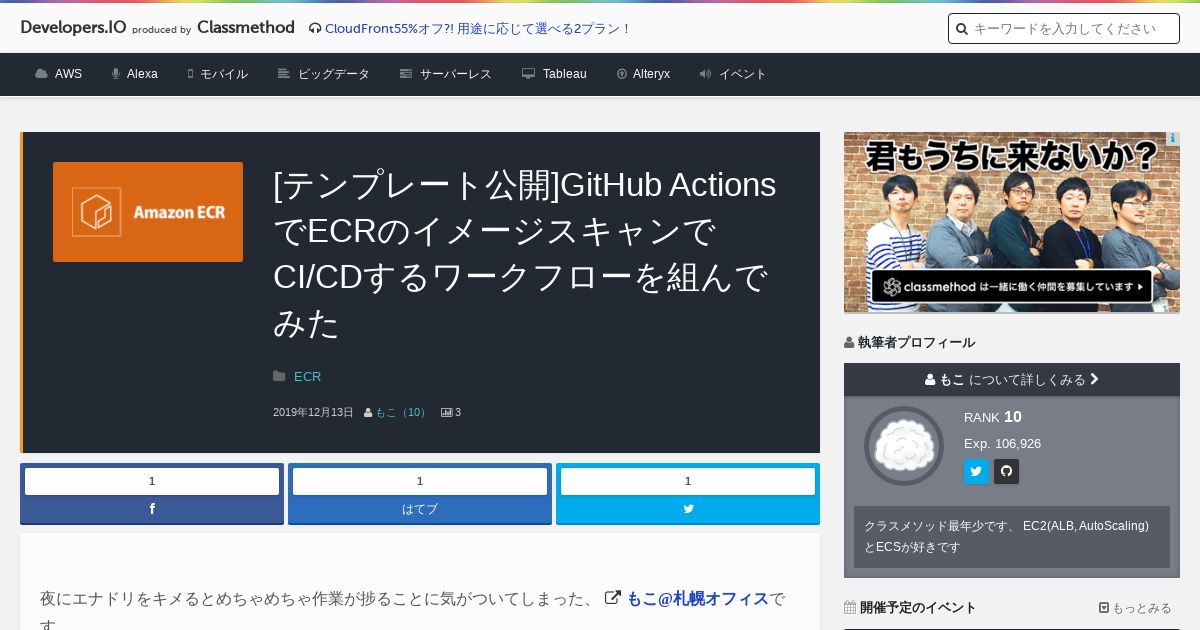Viewport: 1200px width, 630px height.
Task: Open the author's GitHub profile icon
Action: 1006,471
